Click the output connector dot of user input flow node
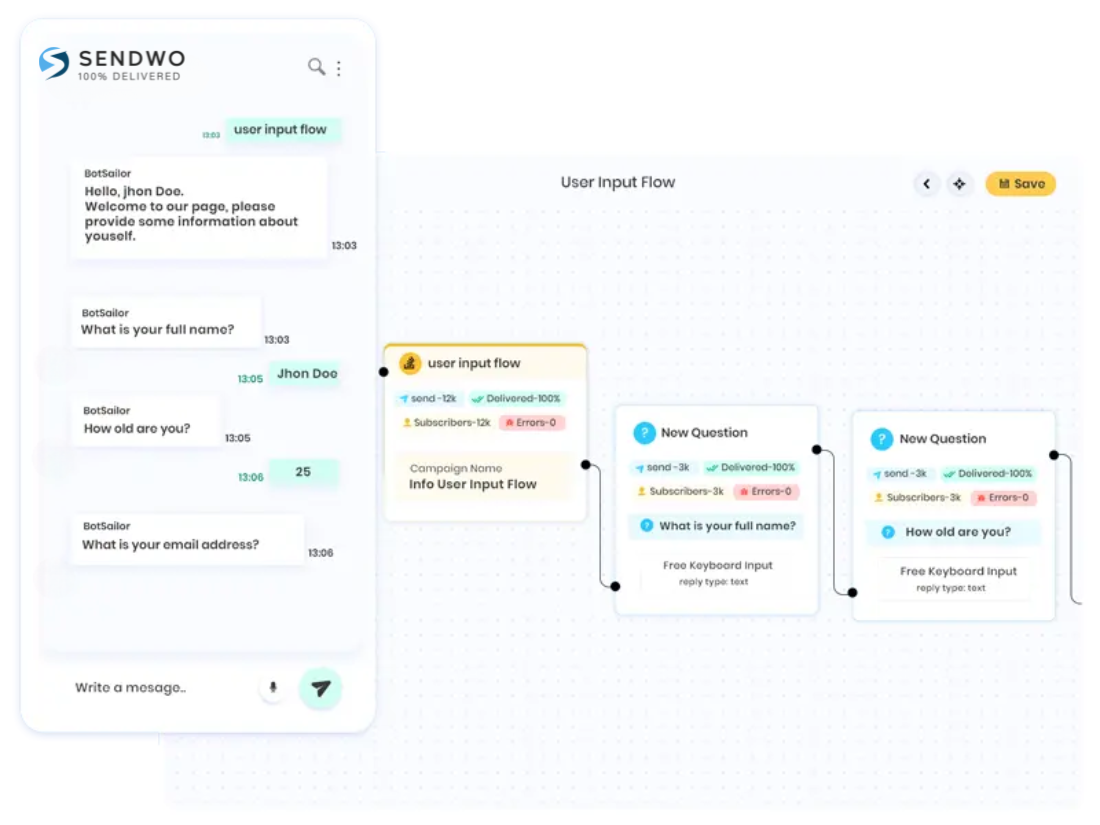Screen dimensions: 1100x825 (x=586, y=464)
